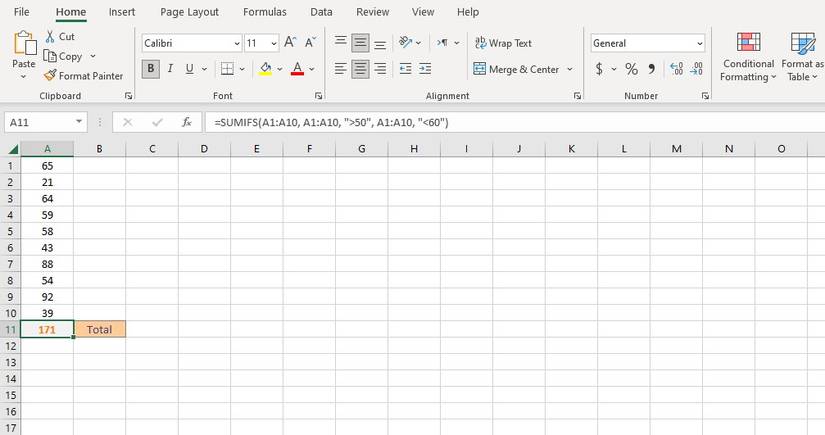825x435 pixels.
Task: Open the Help tab
Action: (468, 12)
